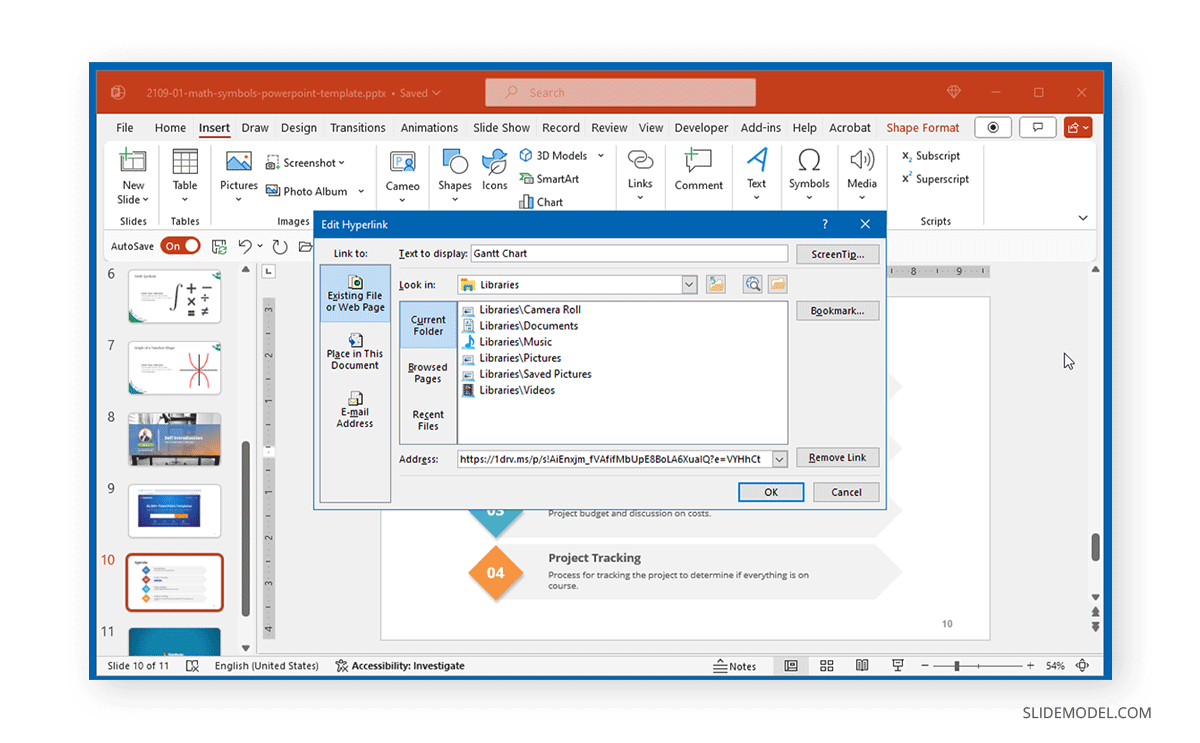Screen dimensions: 1200x743
Task: Open Photo Album in the ribbon
Action: [307, 191]
